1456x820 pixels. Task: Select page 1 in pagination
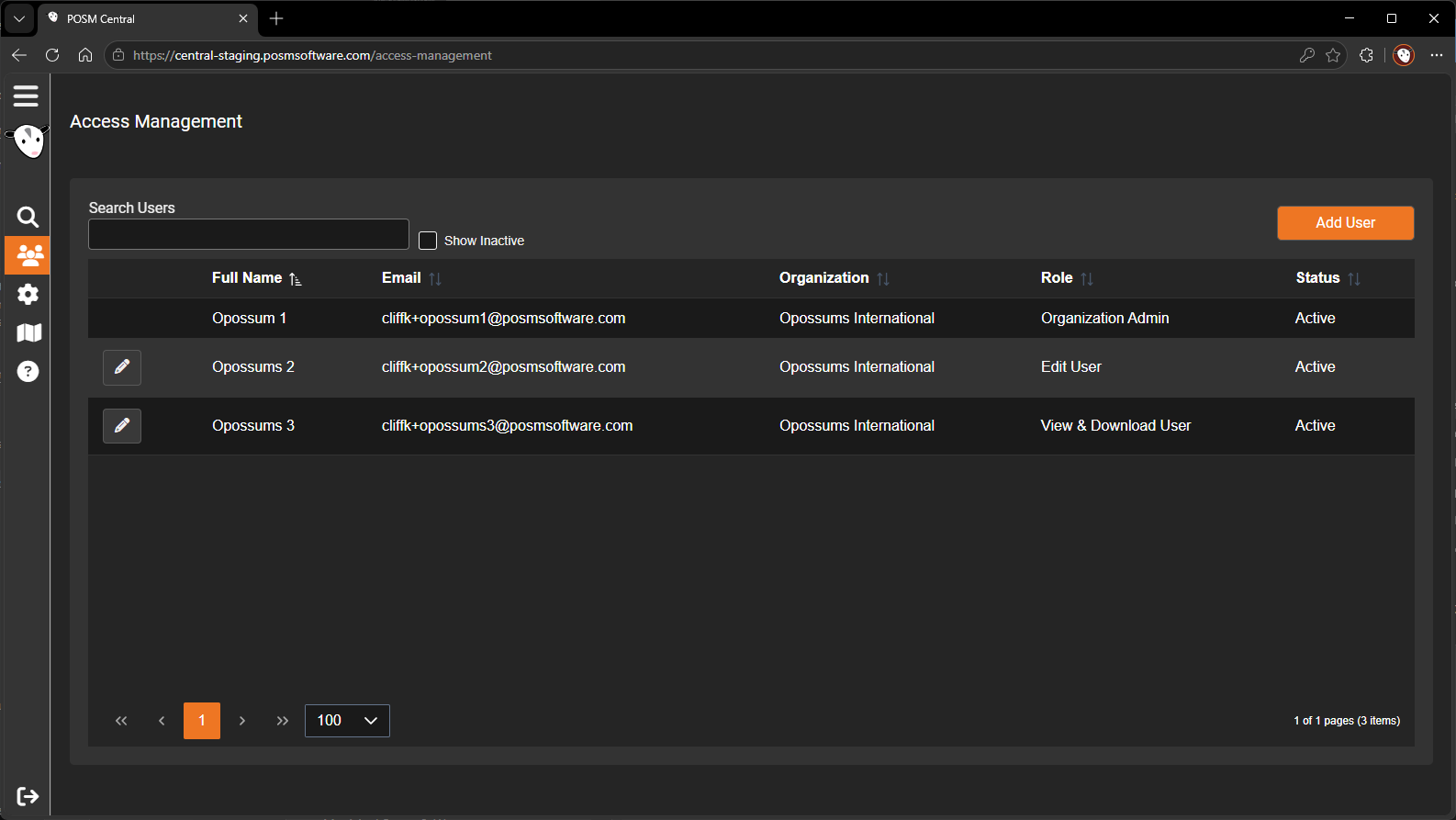coord(202,721)
